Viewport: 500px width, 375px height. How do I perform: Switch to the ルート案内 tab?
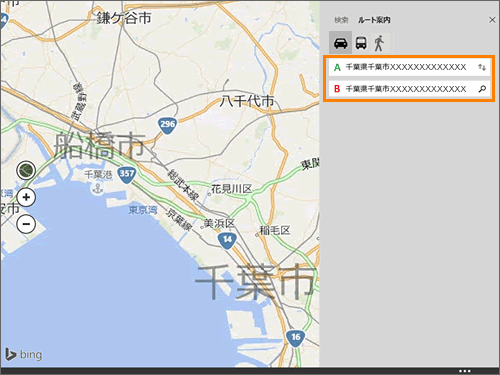click(x=374, y=20)
